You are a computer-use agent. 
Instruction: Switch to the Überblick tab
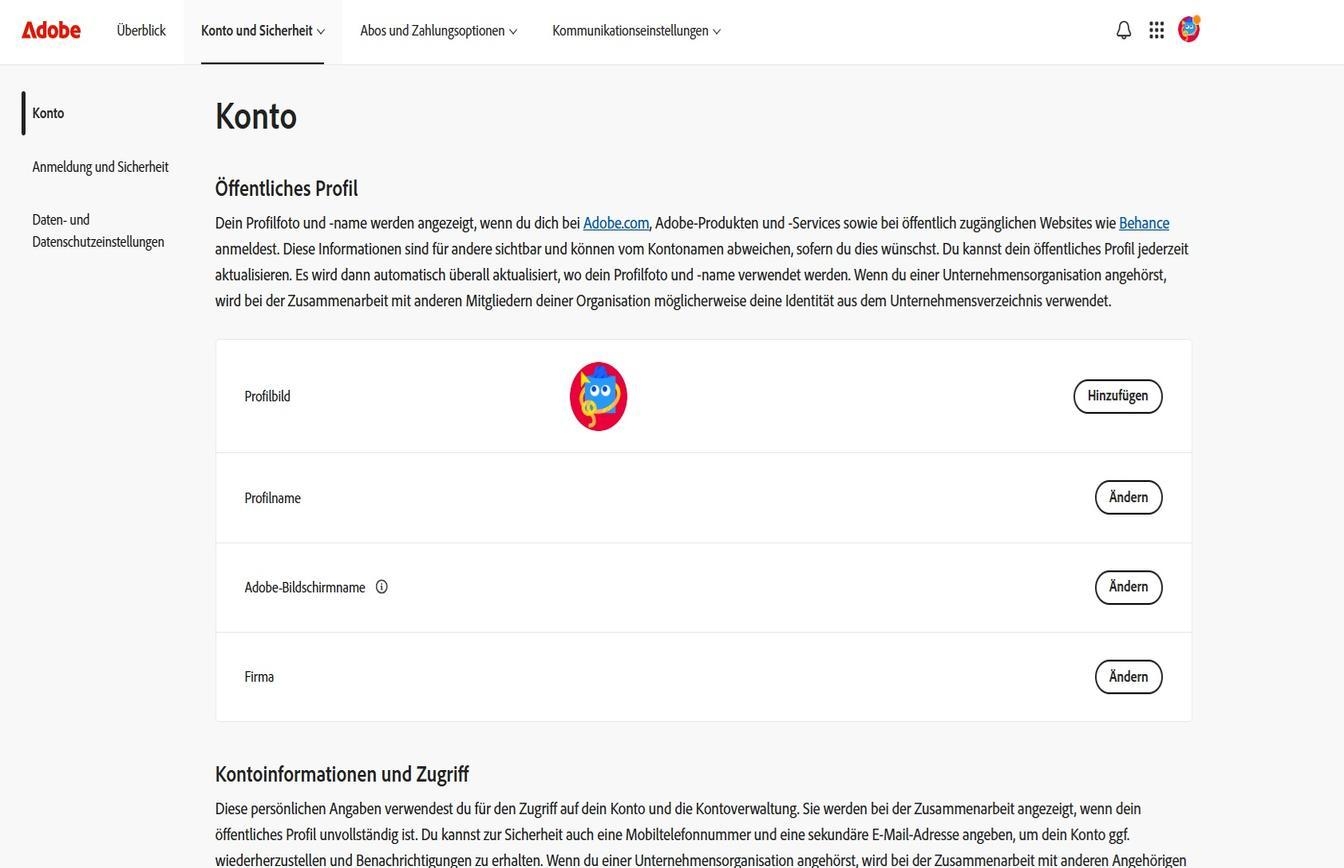tap(141, 30)
